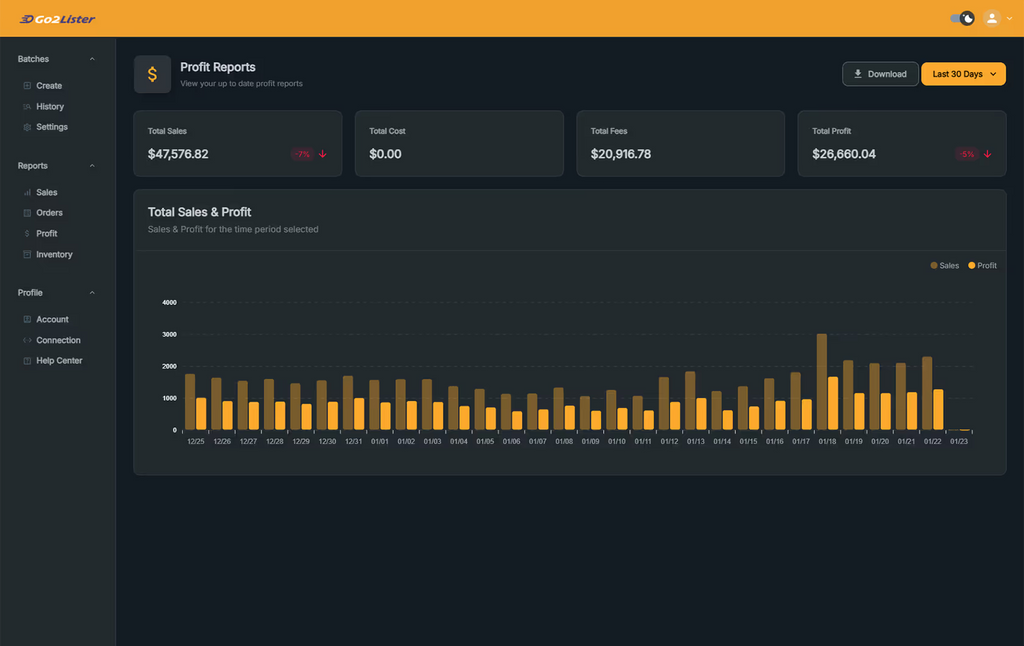Go to Account in Profile menu

[52, 320]
